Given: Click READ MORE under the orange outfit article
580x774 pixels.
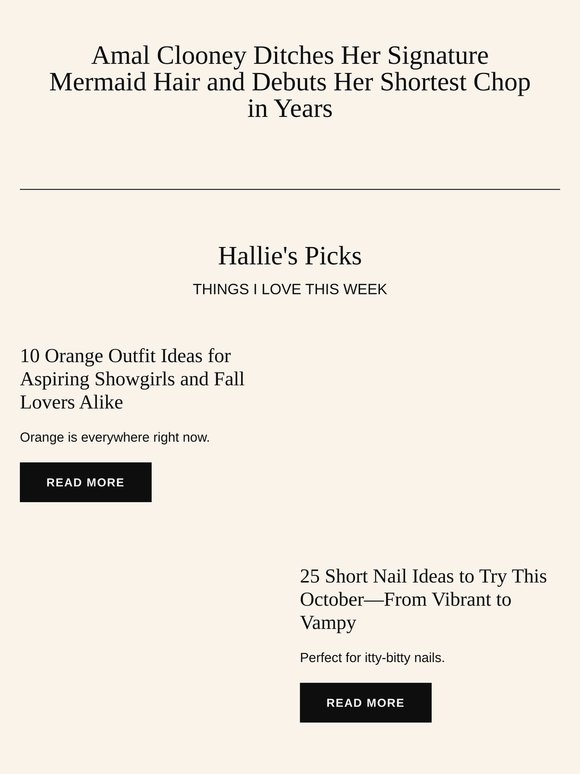Looking at the screenshot, I should pyautogui.click(x=85, y=482).
